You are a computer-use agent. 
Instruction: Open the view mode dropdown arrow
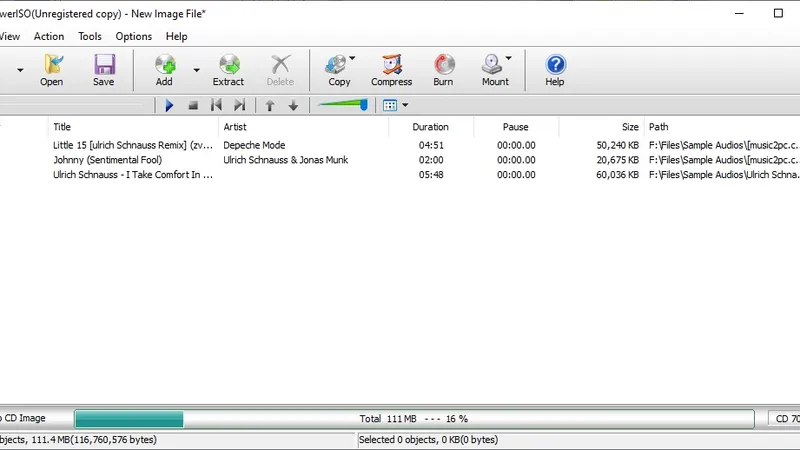(405, 106)
